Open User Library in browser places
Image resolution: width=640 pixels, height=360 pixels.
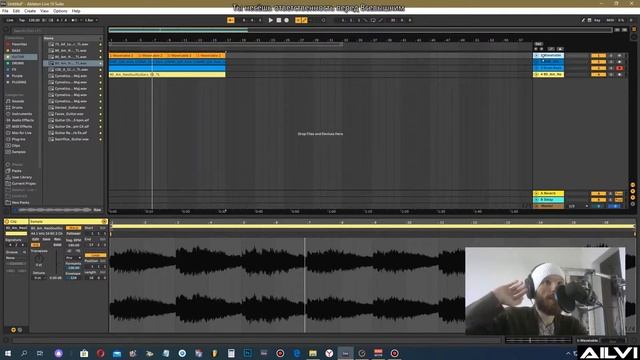[x=21, y=177]
